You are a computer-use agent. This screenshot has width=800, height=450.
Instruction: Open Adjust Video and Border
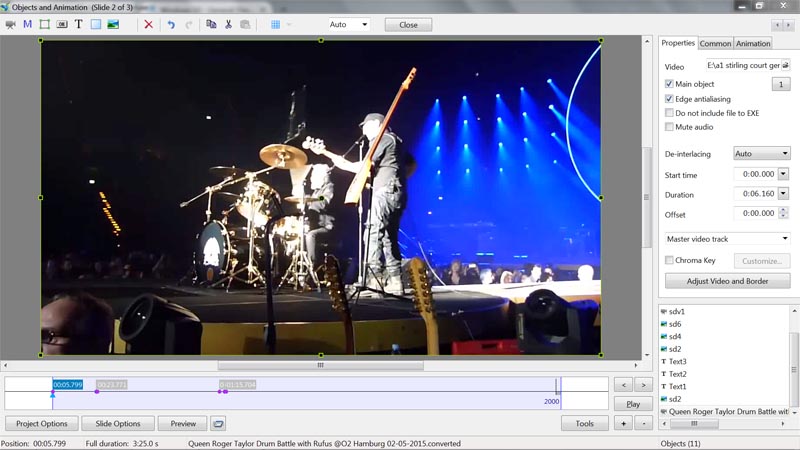(728, 281)
